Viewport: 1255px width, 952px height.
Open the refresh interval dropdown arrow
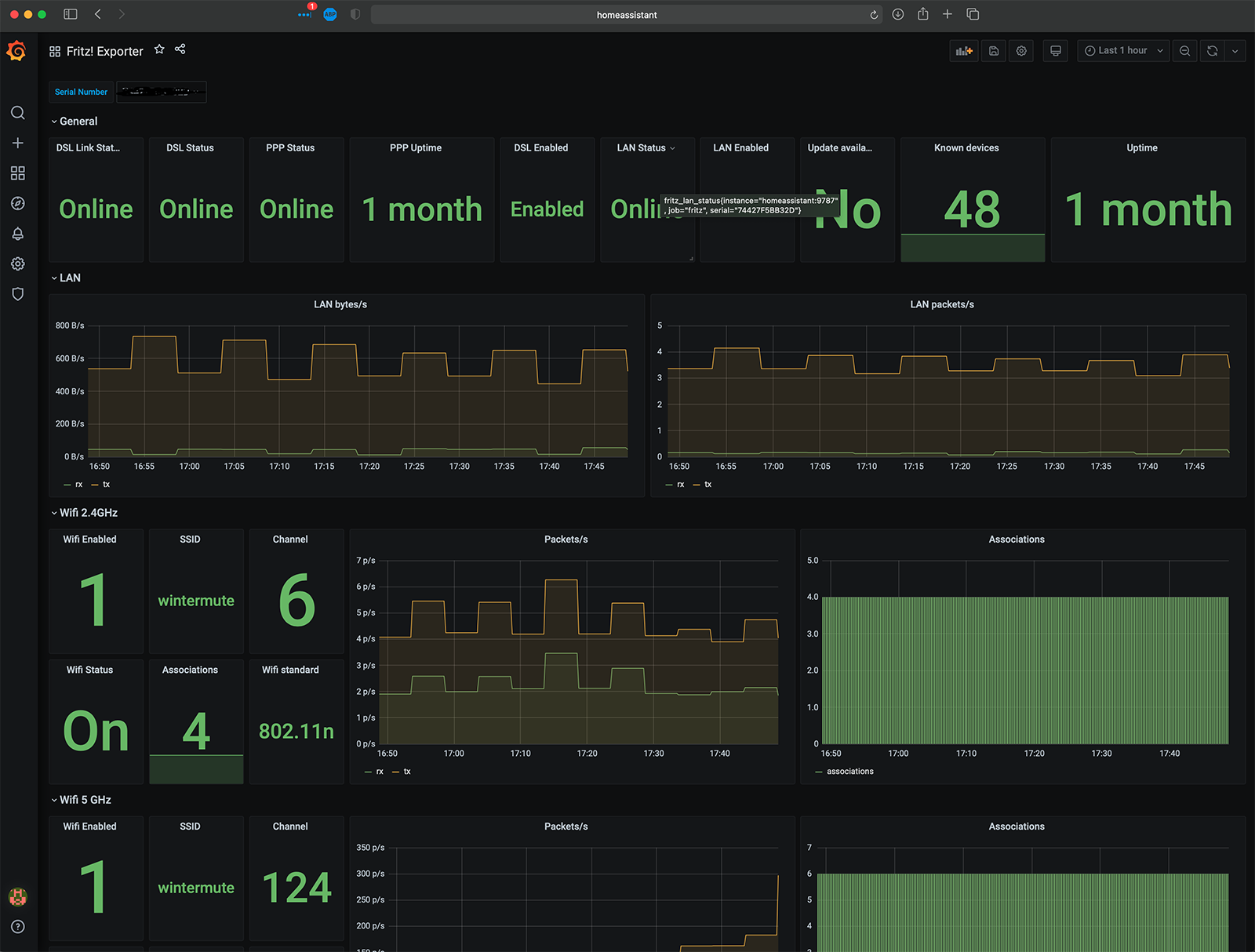(1235, 51)
